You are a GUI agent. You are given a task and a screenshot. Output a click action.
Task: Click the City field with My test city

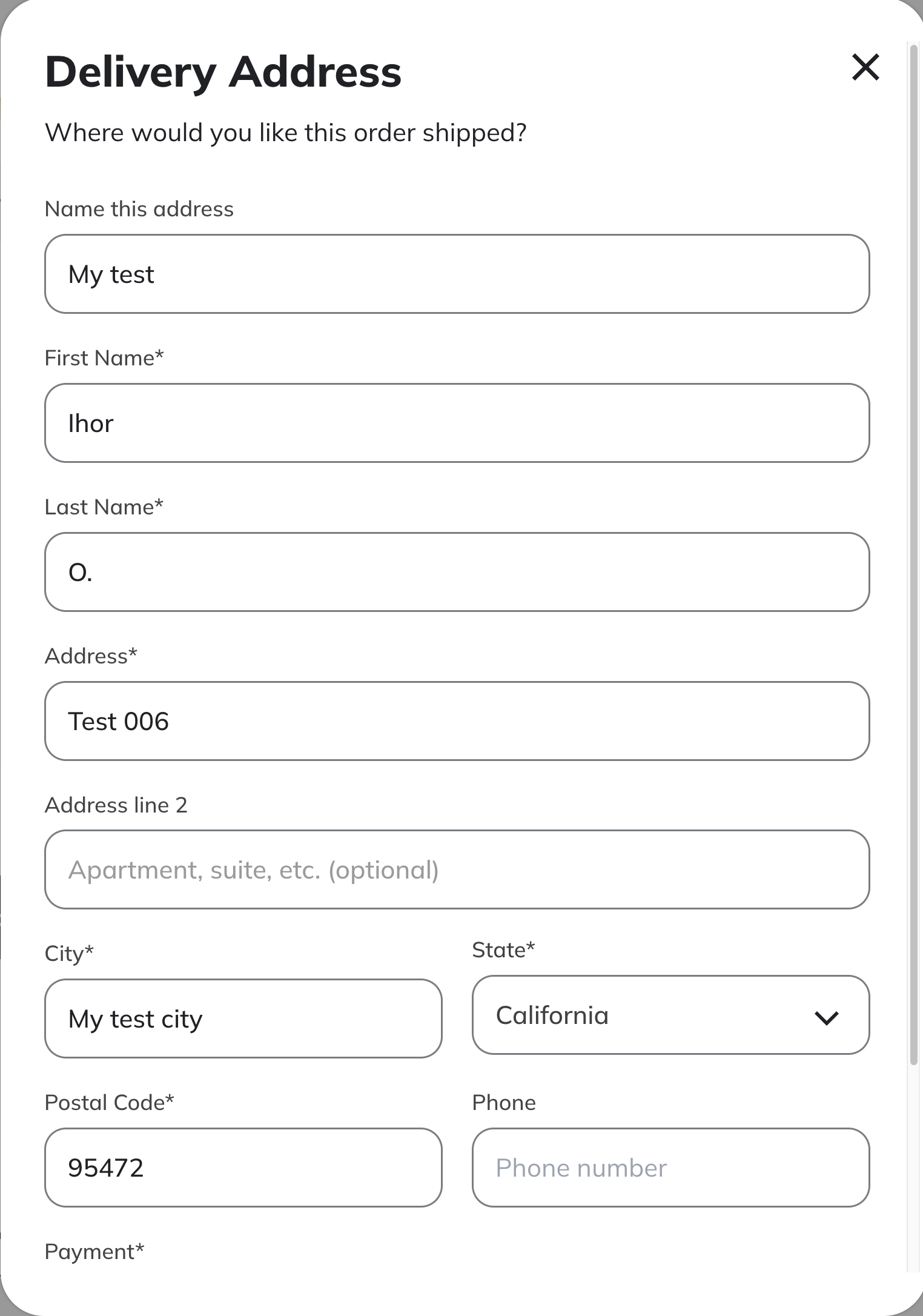[243, 1019]
